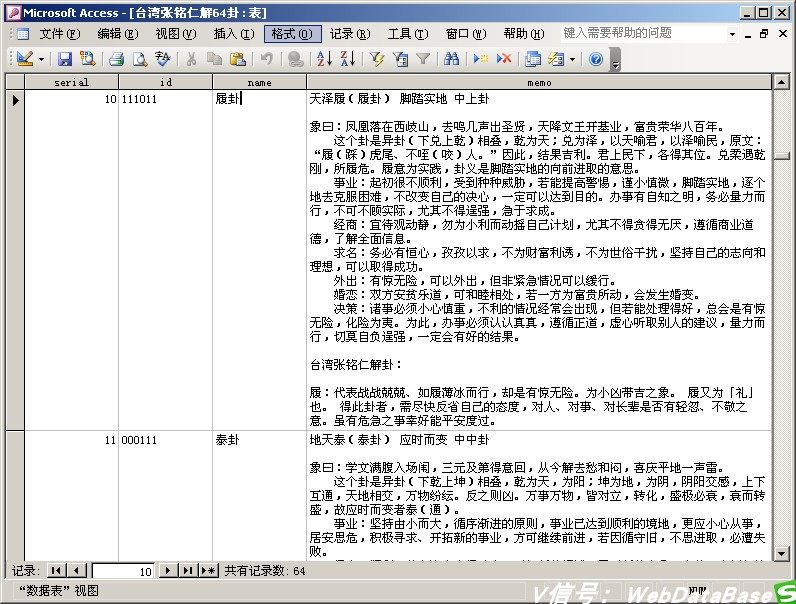Screen dimensions: 796x604
Task: Click the New Record toolbar icon
Action: click(x=480, y=59)
